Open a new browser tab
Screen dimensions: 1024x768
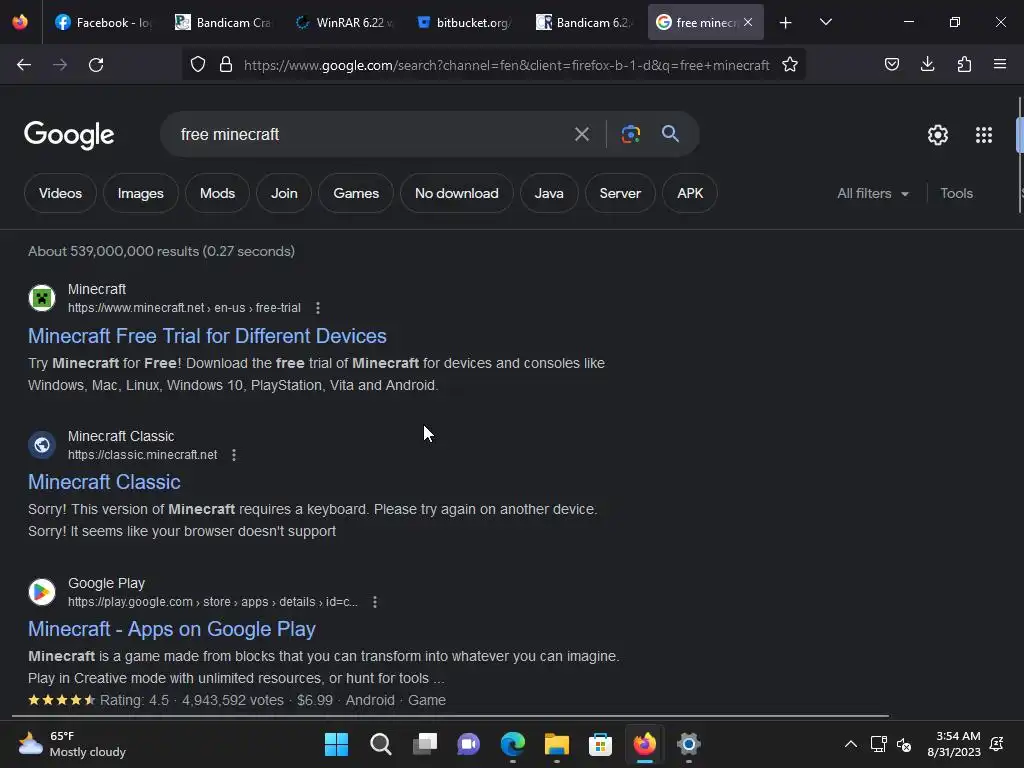point(786,23)
